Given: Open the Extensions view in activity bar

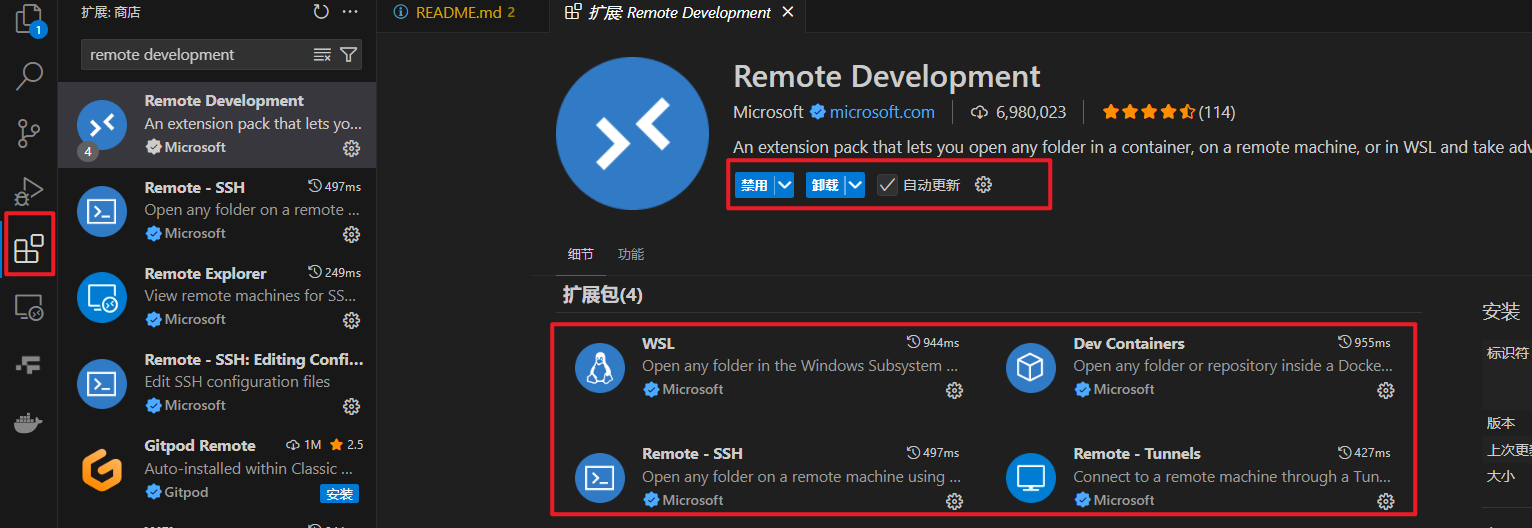Looking at the screenshot, I should pos(29,247).
